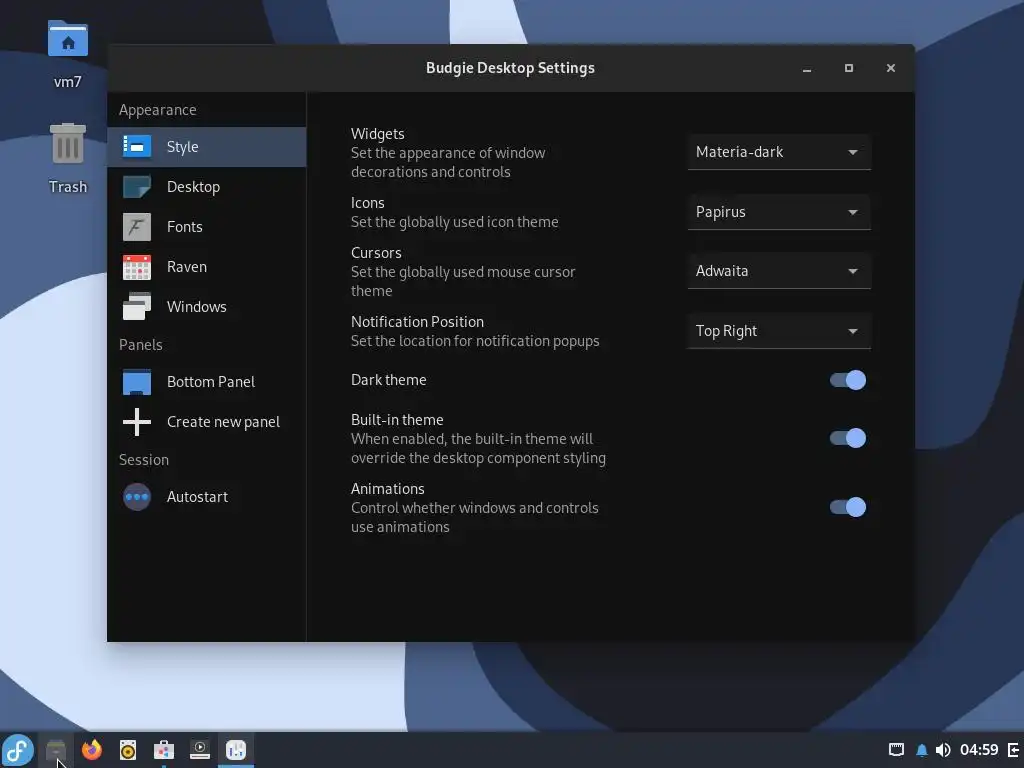This screenshot has width=1024, height=768.
Task: Open the Fedora application menu
Action: coord(18,750)
